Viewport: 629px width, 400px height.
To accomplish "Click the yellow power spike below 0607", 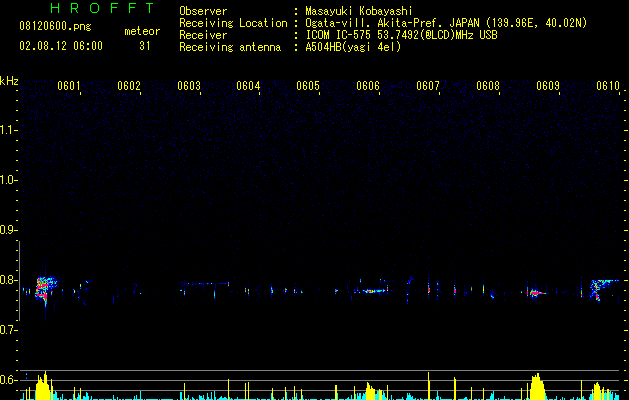I will (428, 386).
